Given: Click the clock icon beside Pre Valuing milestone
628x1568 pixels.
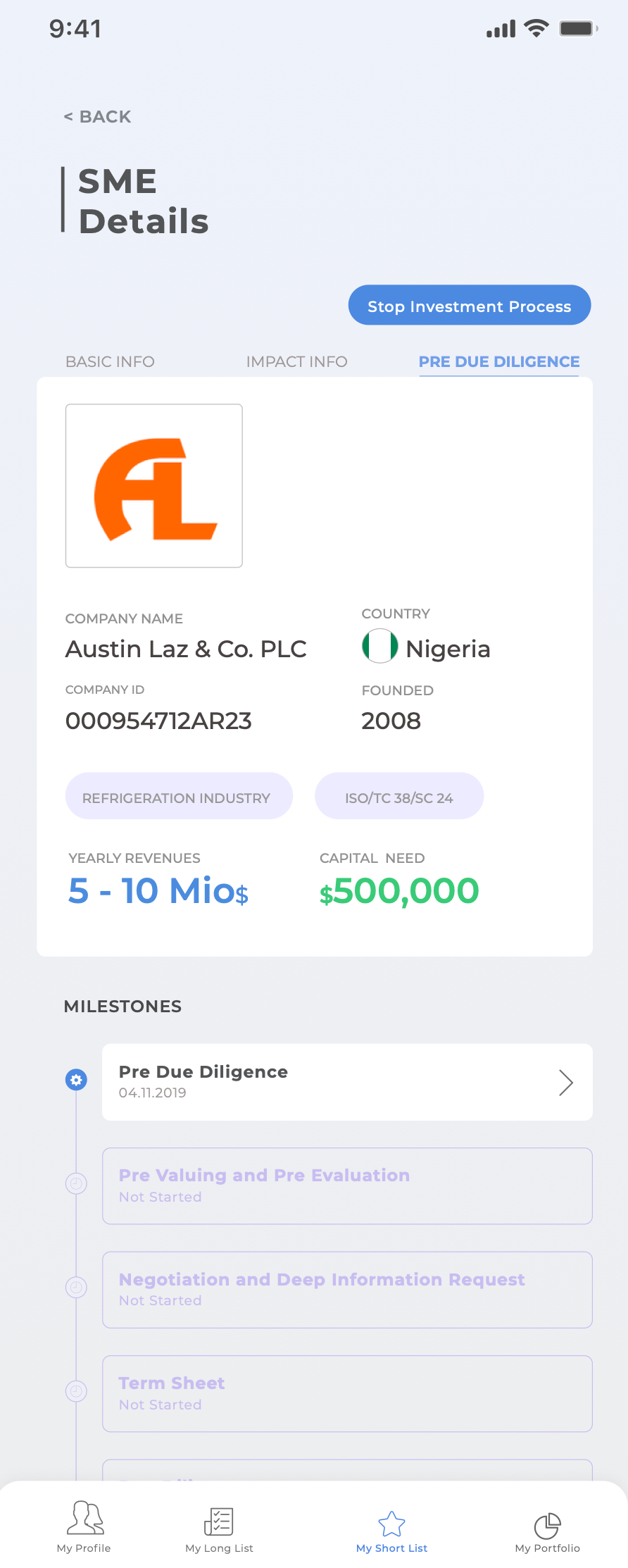Looking at the screenshot, I should 76,1183.
